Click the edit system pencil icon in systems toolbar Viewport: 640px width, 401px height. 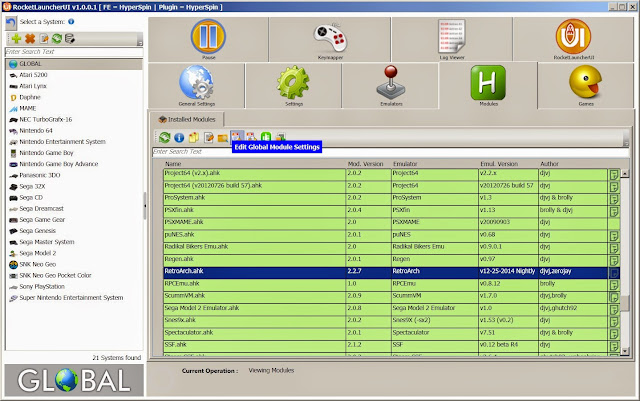point(44,39)
